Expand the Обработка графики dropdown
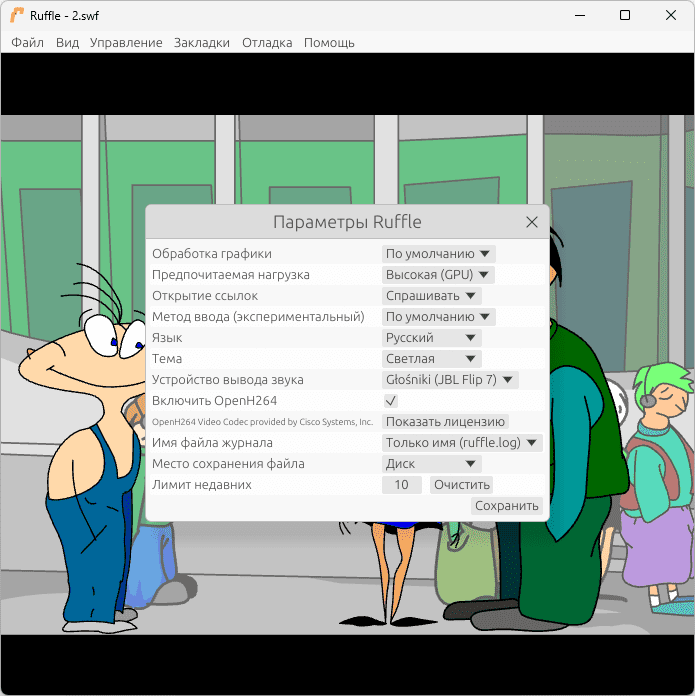The image size is (695, 696). [x=438, y=254]
